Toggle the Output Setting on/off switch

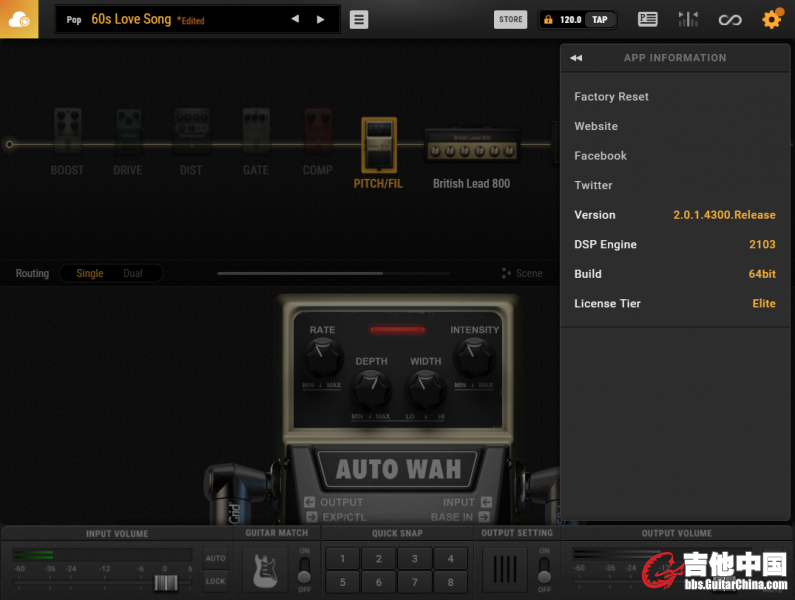tap(544, 570)
